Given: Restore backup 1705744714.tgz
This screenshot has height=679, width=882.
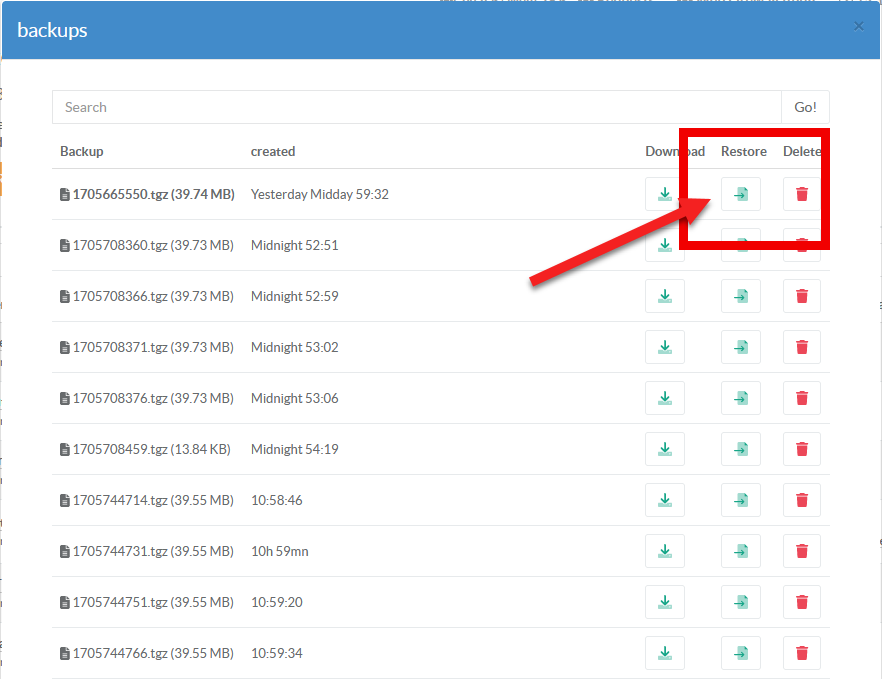Looking at the screenshot, I should click(740, 500).
